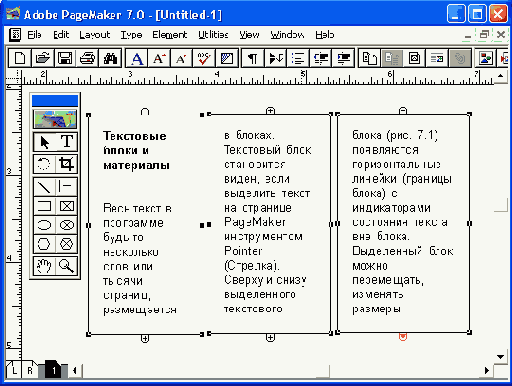Image resolution: width=512 pixels, height=386 pixels.
Task: Select the Ellipse frame tool
Action: click(66, 225)
